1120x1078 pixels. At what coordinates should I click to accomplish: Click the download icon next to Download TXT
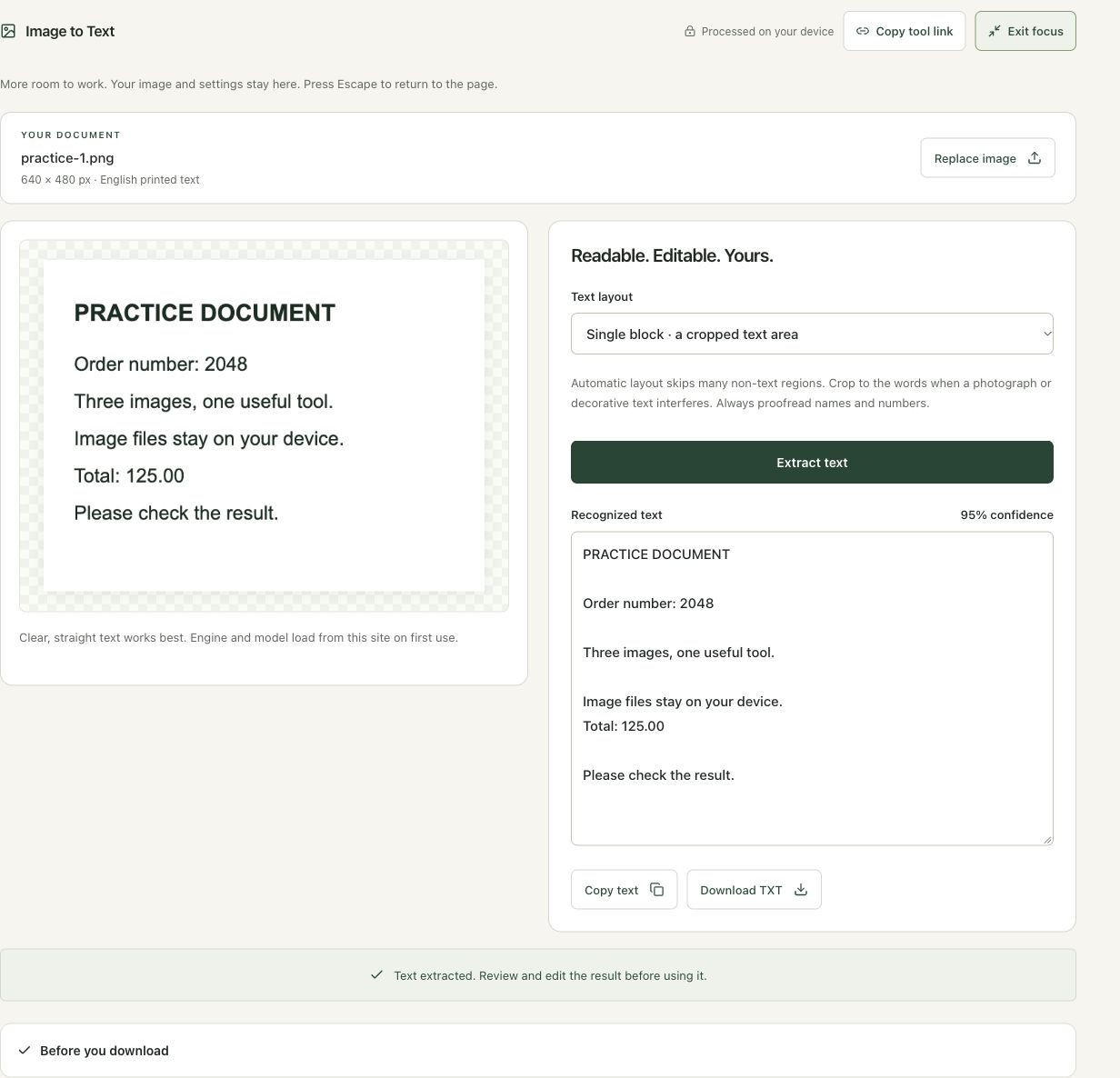(x=801, y=890)
